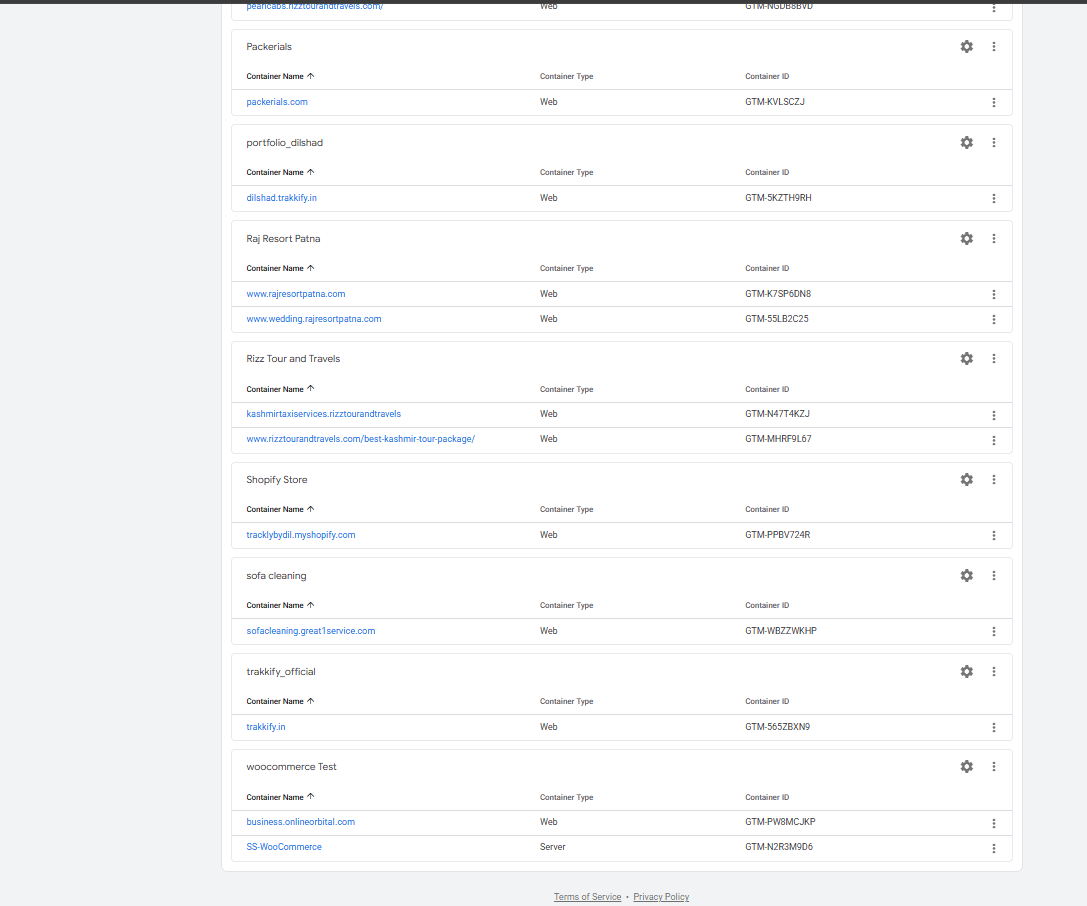Open more options for Rizz Tour and Travels
This screenshot has width=1087, height=906.
pyautogui.click(x=993, y=358)
